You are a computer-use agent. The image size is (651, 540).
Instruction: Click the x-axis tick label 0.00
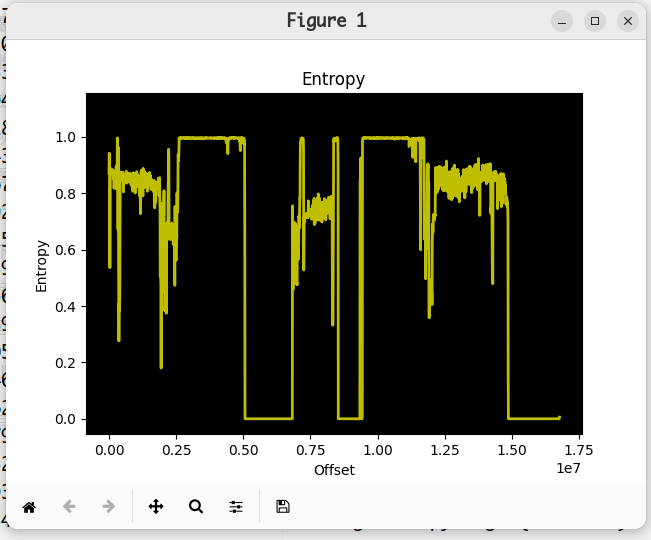[x=110, y=450]
